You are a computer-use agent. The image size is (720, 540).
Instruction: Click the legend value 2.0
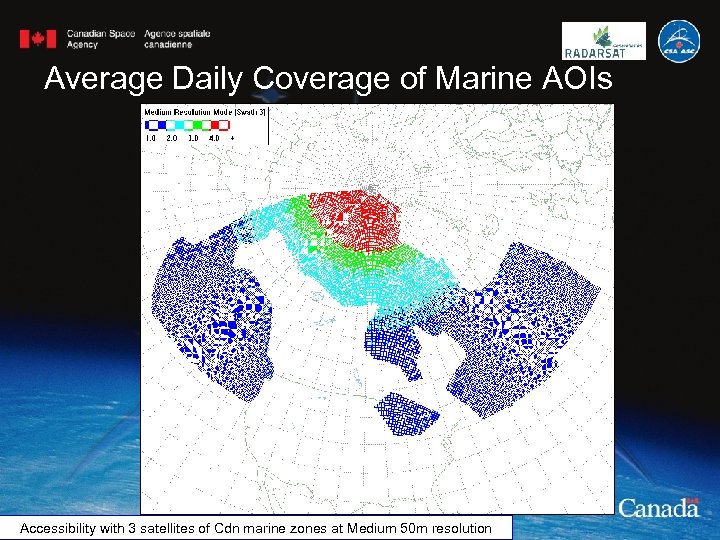tap(172, 138)
